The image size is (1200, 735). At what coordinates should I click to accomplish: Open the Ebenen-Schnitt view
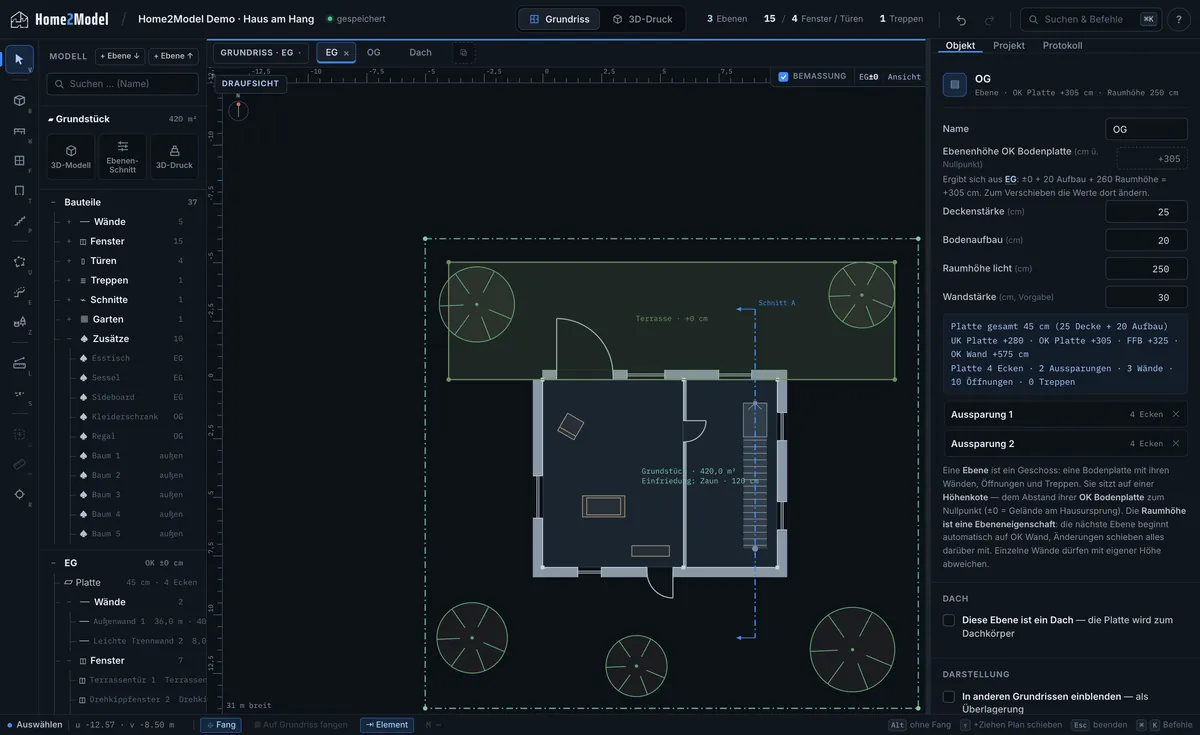123,157
